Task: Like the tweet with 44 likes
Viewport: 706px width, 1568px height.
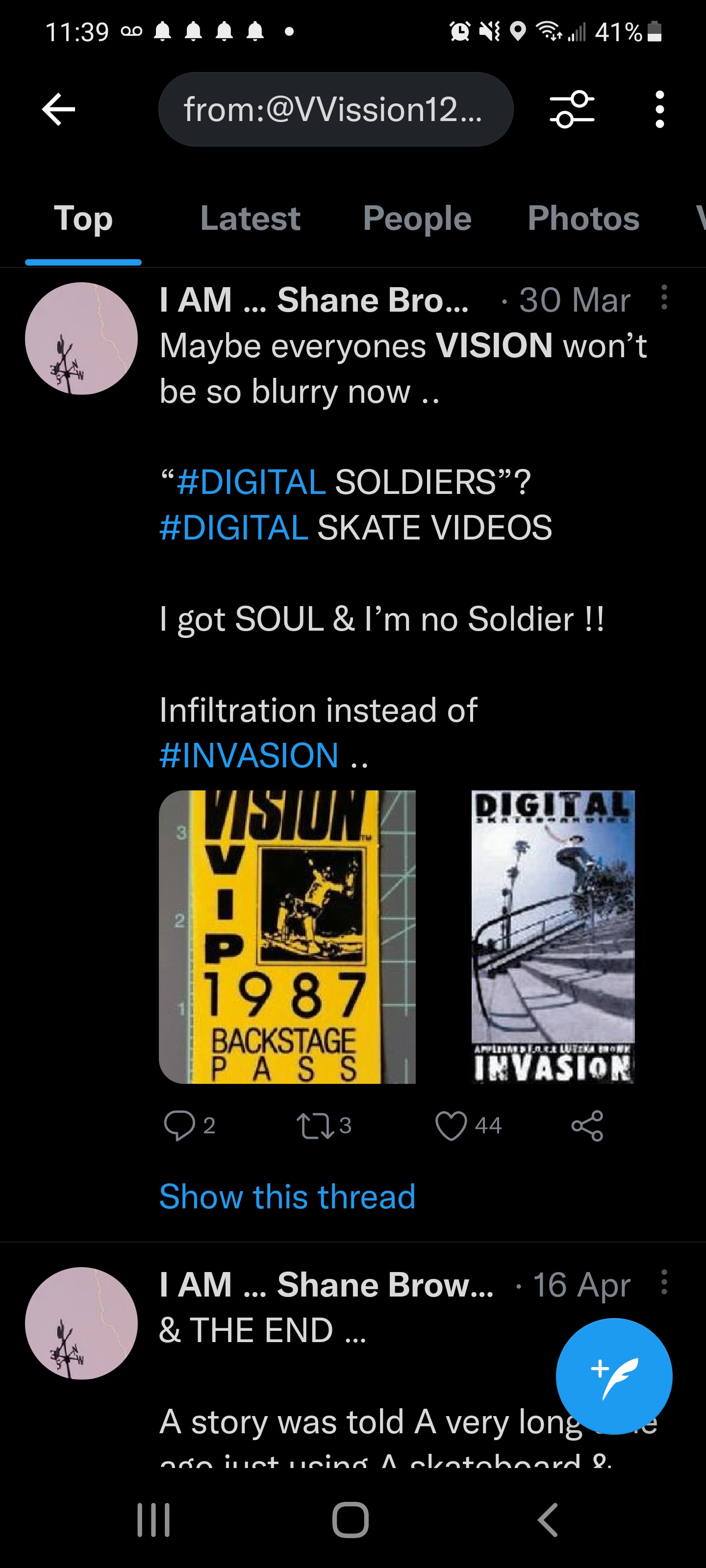Action: tap(451, 1126)
